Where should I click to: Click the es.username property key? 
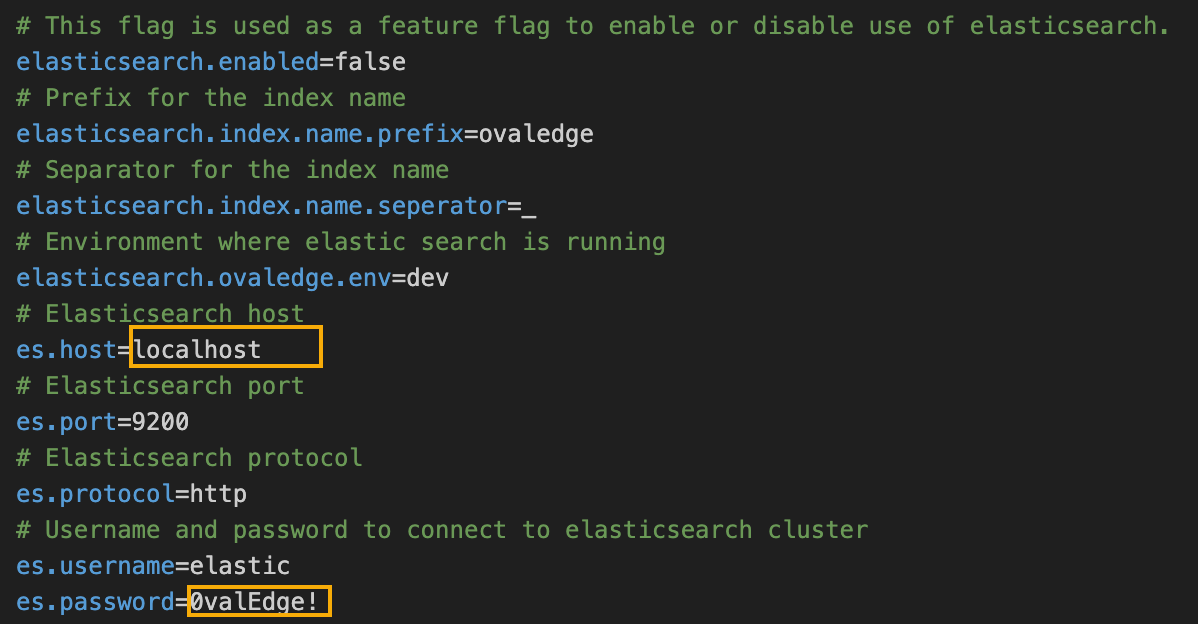coord(96,566)
